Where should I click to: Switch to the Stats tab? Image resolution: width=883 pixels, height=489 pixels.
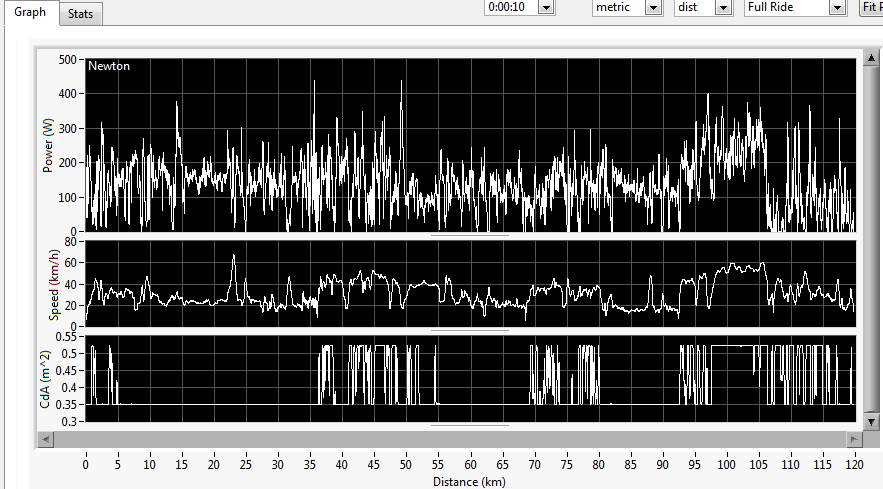[80, 13]
